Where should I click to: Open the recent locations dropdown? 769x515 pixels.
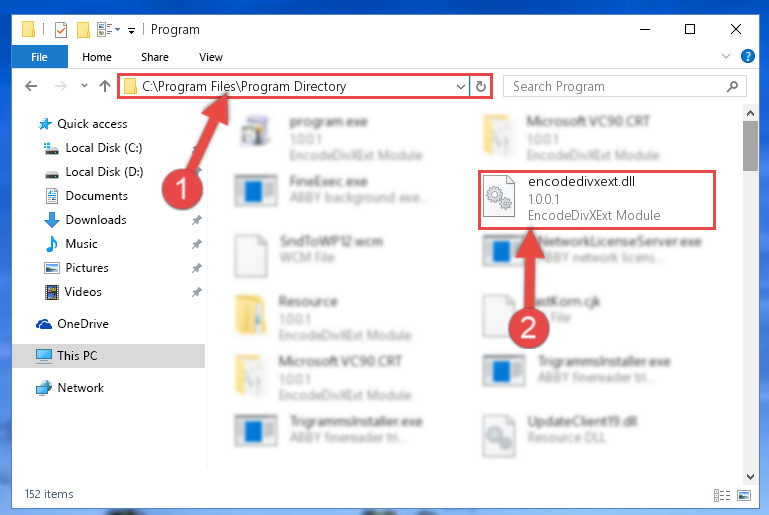pyautogui.click(x=84, y=86)
